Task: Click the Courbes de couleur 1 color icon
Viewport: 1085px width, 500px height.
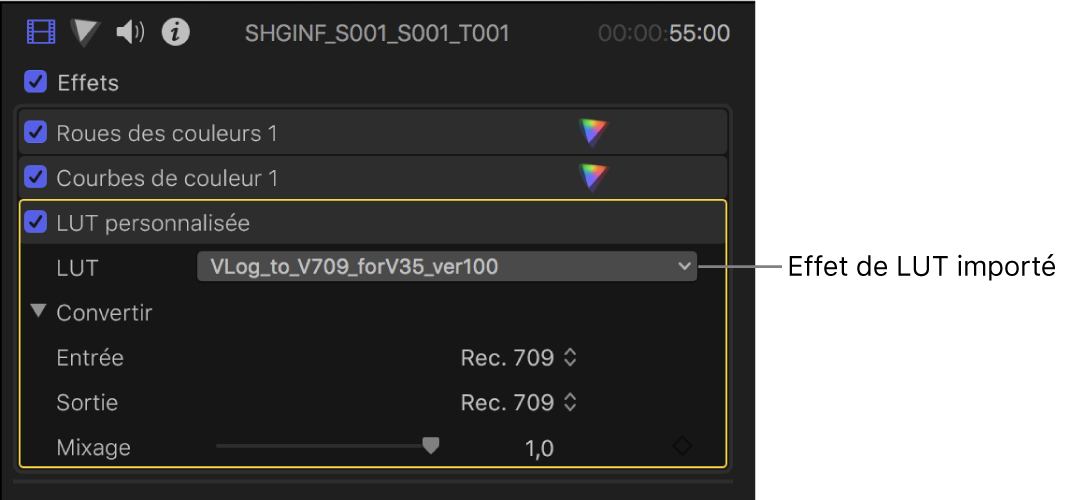Action: click(x=593, y=177)
